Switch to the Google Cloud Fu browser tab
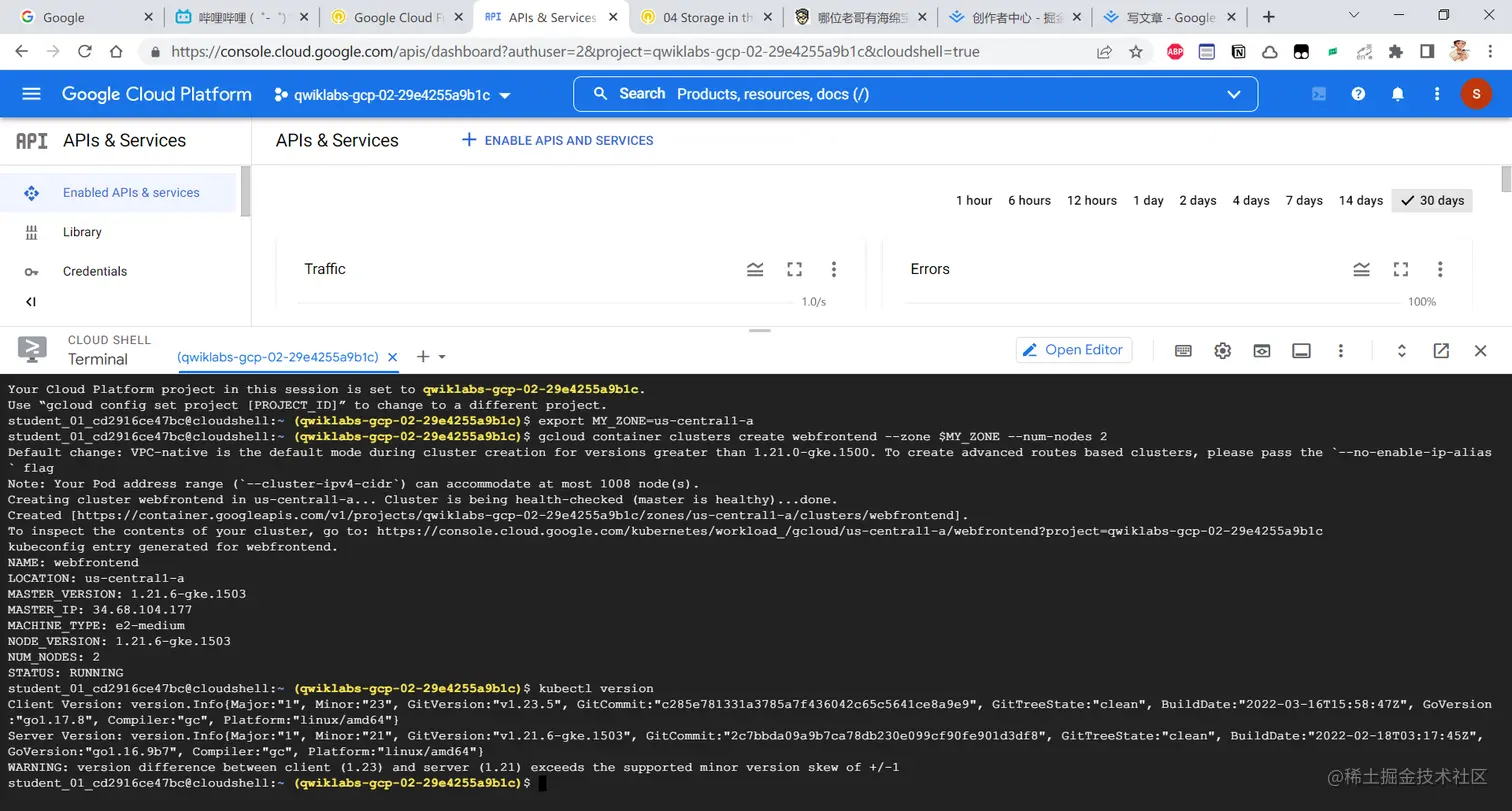 397,17
